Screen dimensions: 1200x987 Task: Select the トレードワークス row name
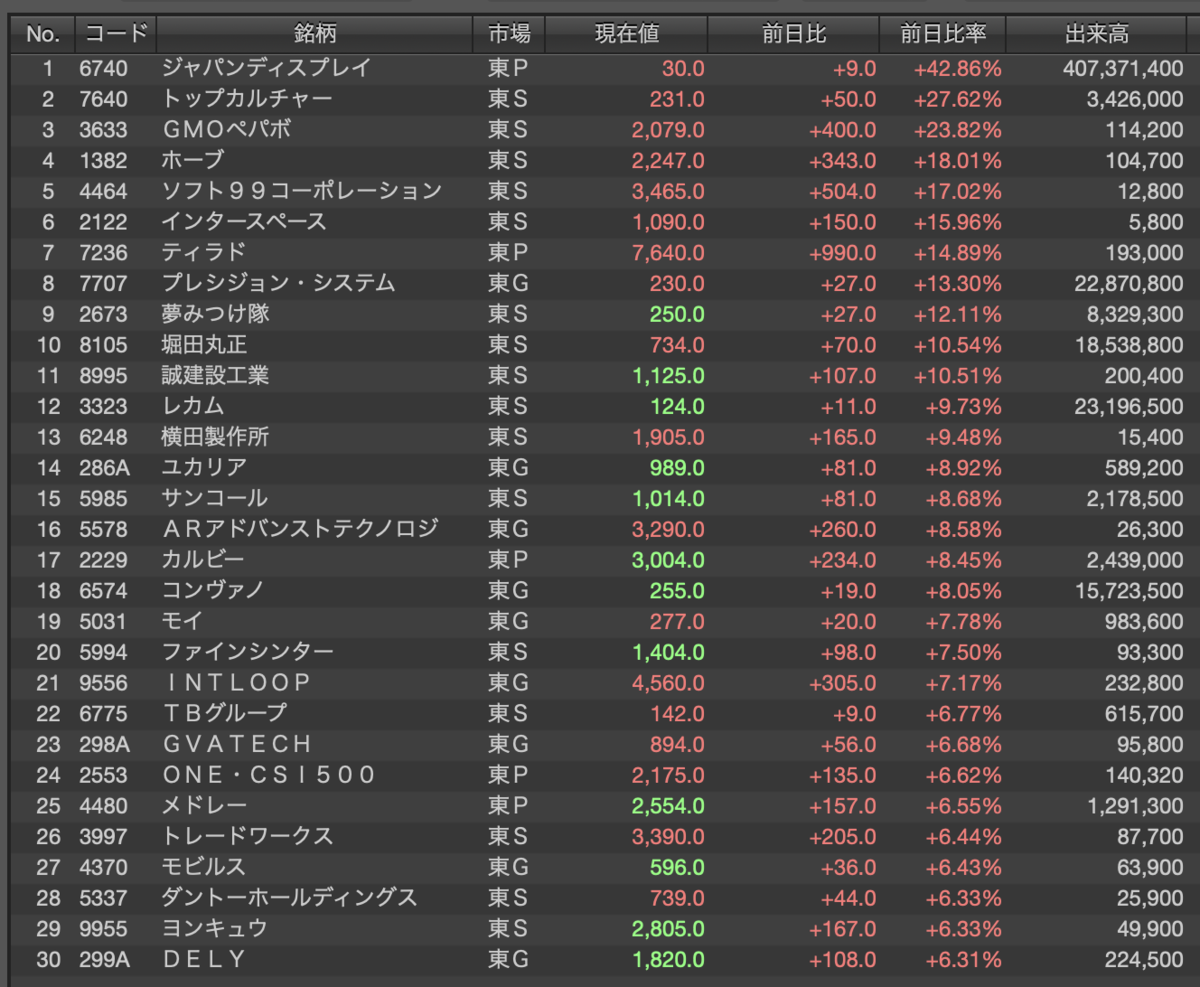(247, 836)
